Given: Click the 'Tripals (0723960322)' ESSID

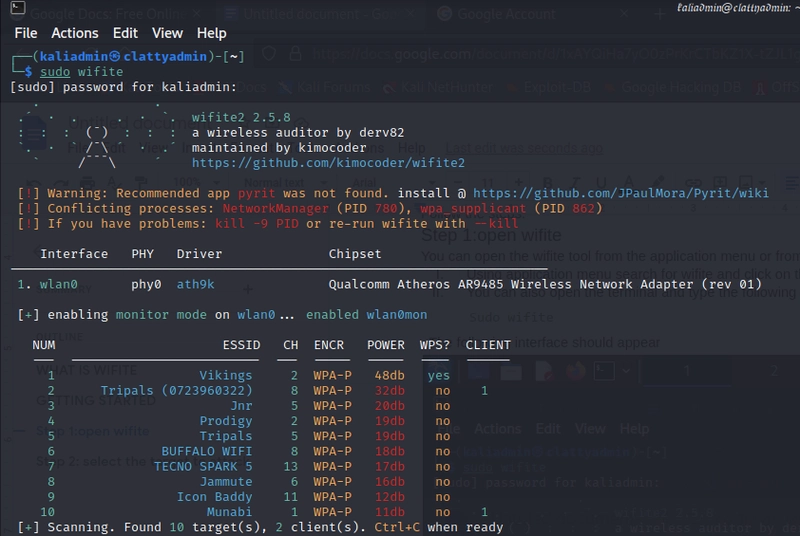Looking at the screenshot, I should [x=176, y=391].
